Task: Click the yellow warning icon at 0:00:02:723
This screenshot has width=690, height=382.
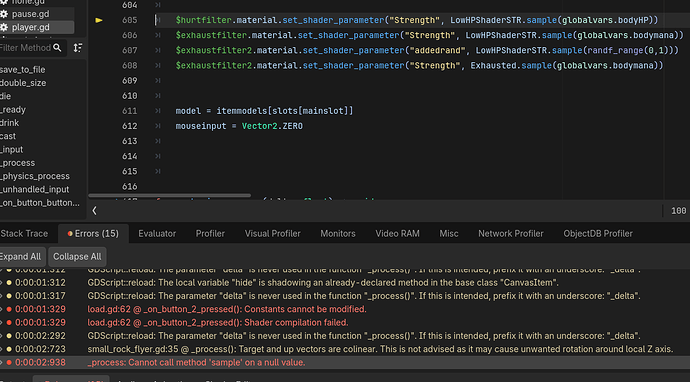Action: [x=9, y=349]
